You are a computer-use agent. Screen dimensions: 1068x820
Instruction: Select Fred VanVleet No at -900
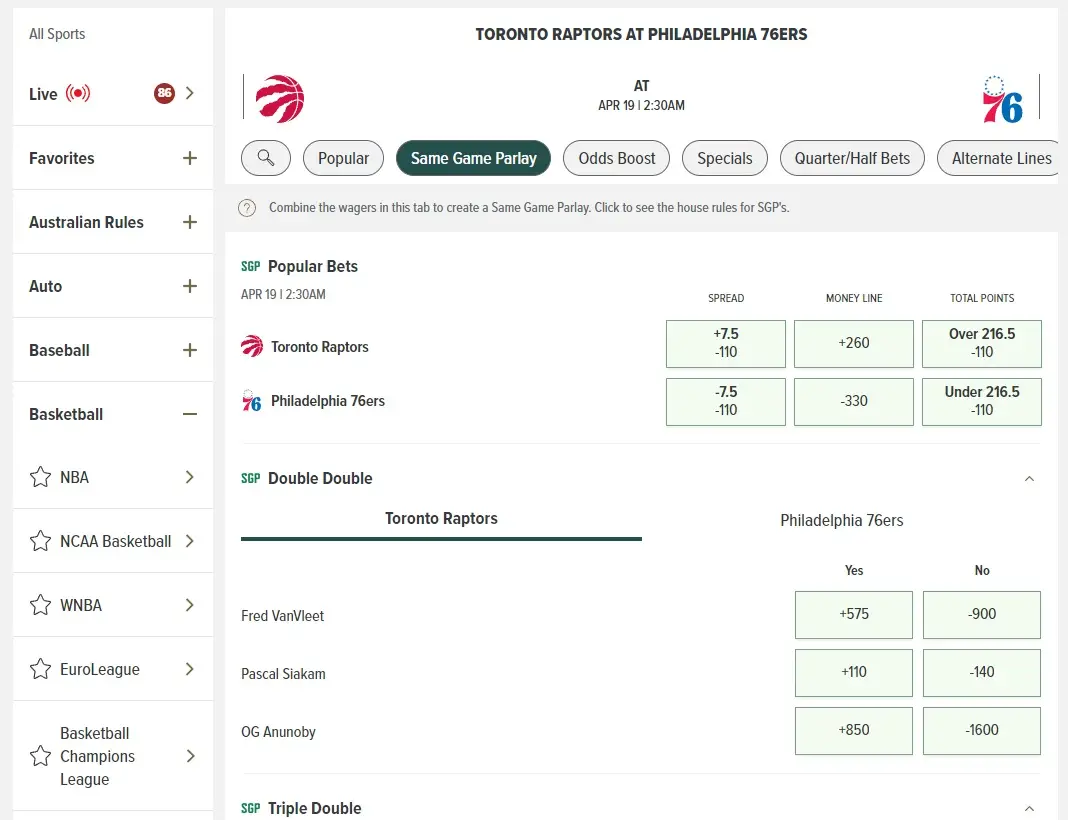point(981,614)
